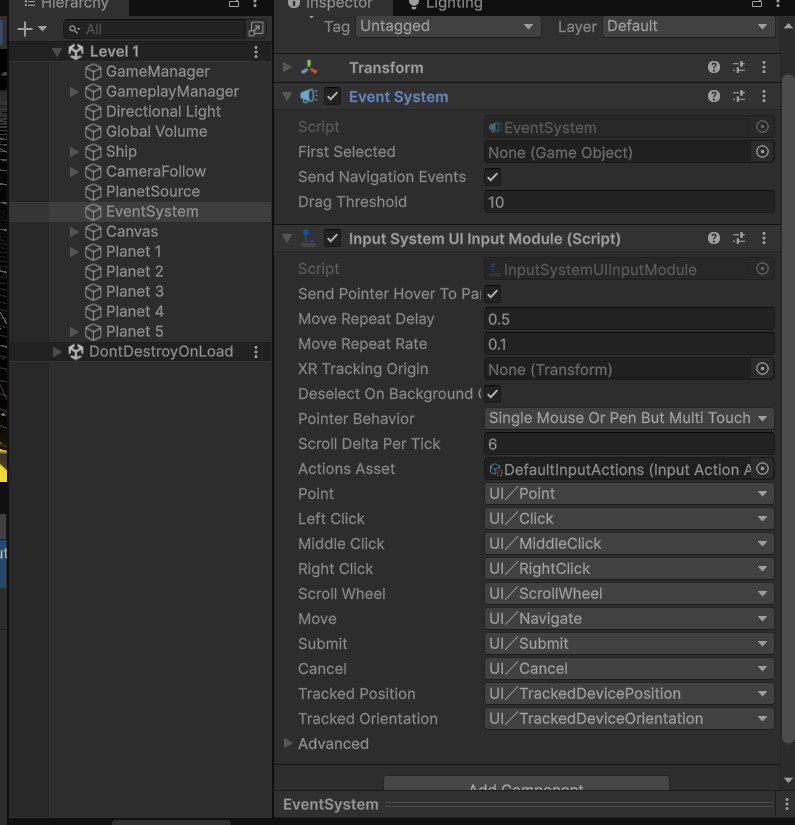The image size is (795, 825).
Task: Click object picker for First Selected field
Action: coord(762,152)
